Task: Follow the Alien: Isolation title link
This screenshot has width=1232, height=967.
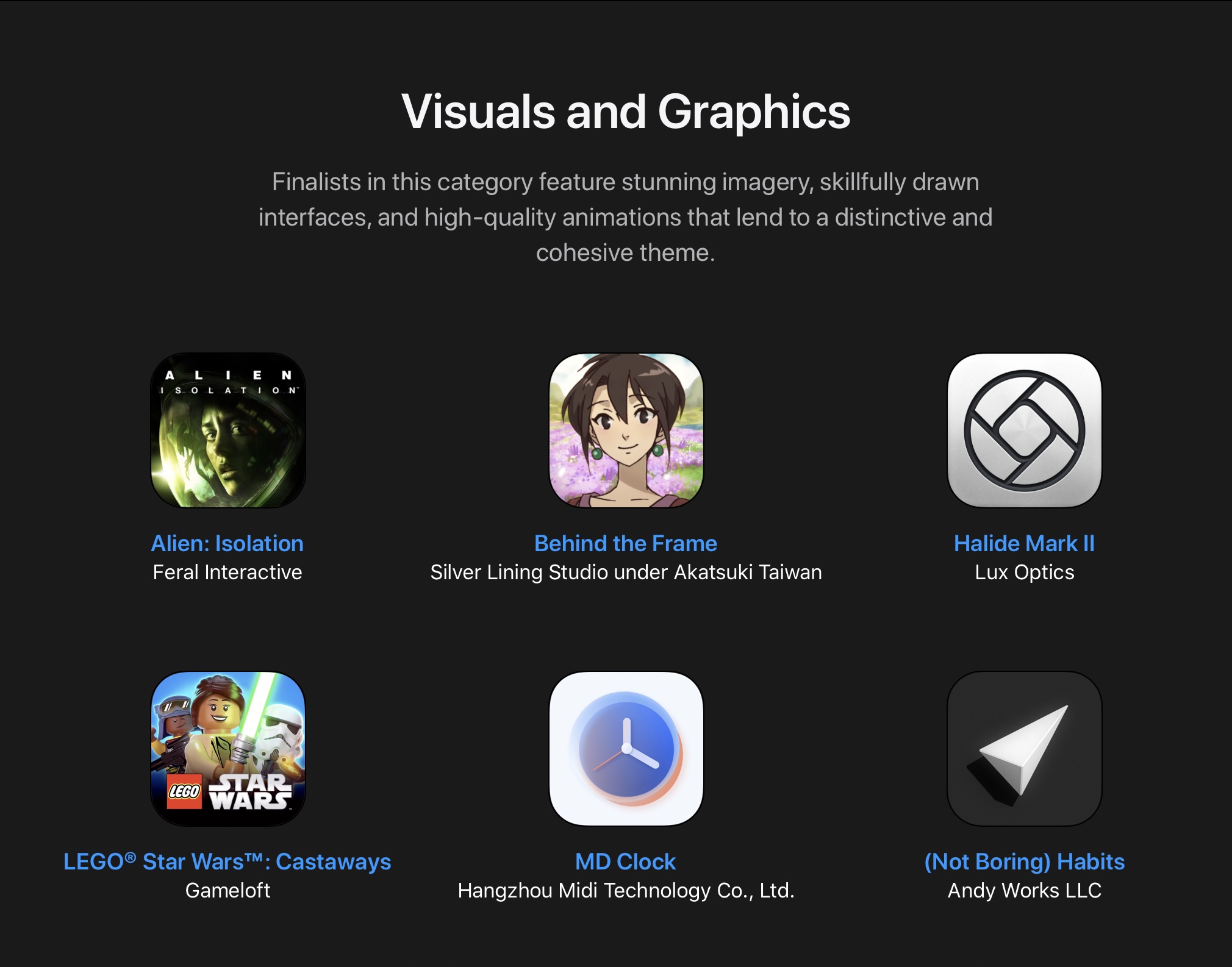Action: click(x=227, y=543)
